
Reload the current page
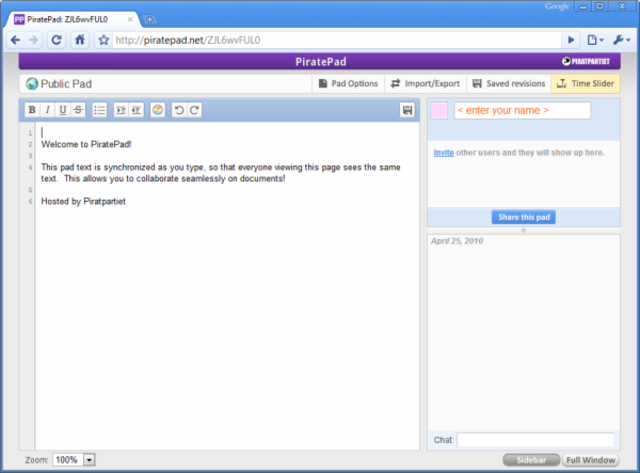coord(56,40)
